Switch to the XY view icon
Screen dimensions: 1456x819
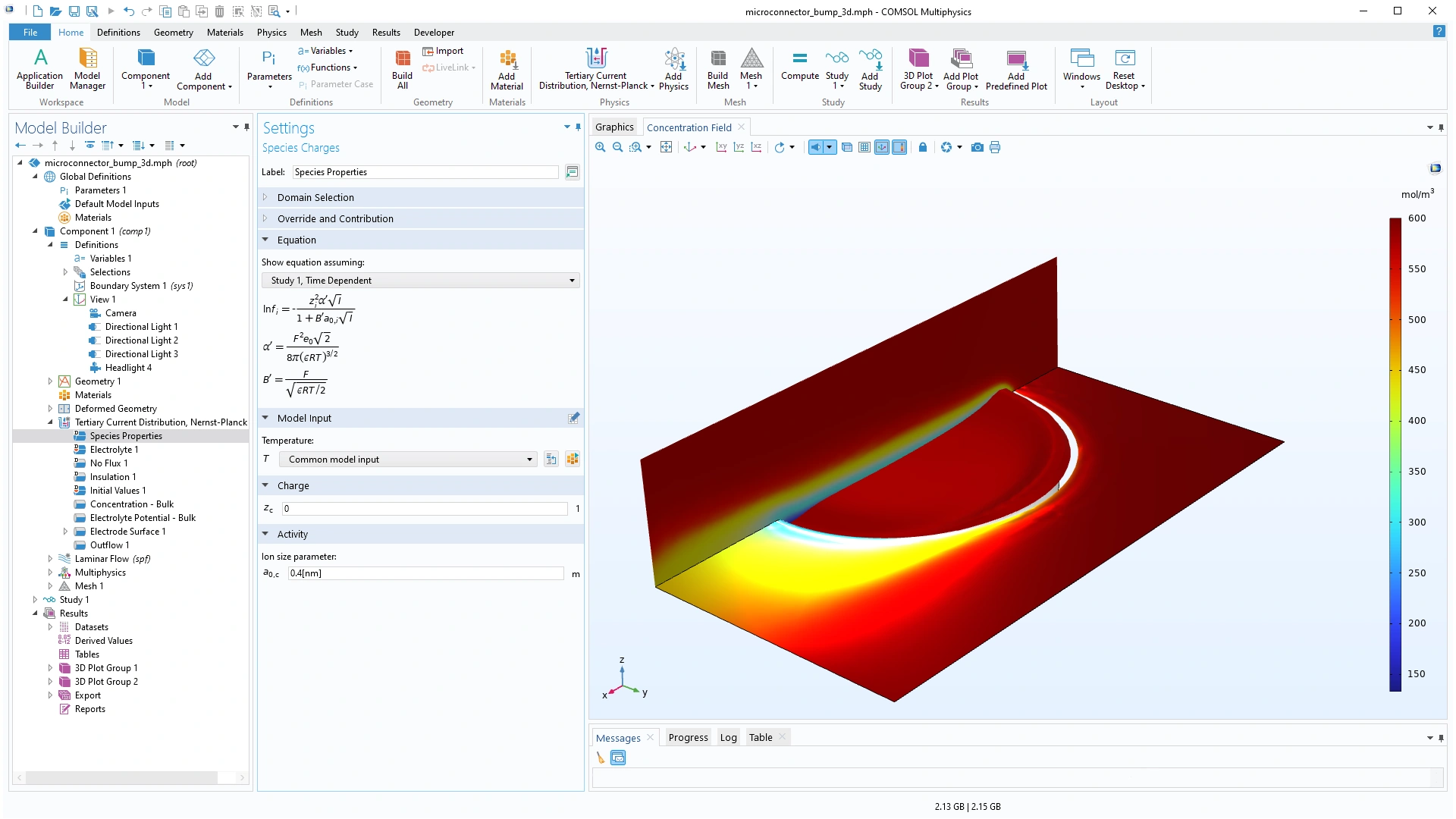721,147
